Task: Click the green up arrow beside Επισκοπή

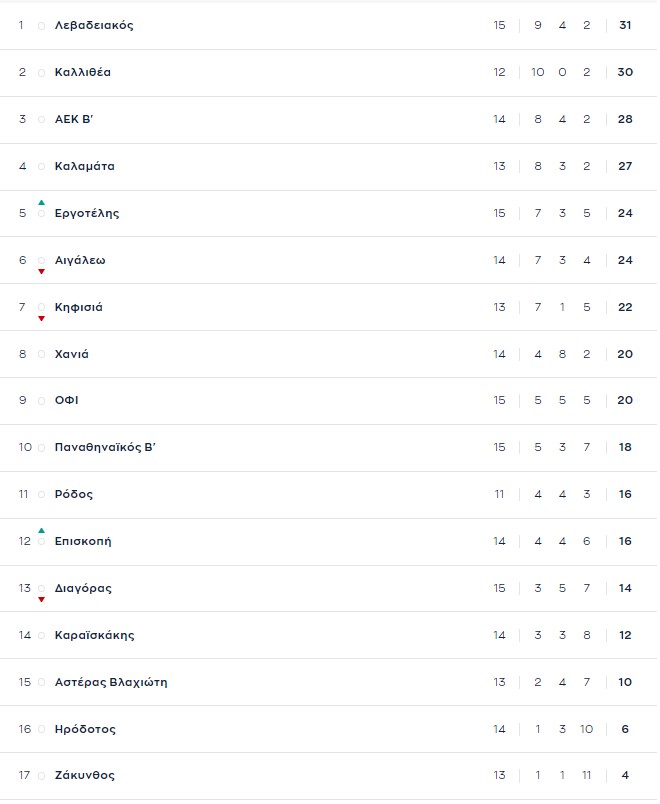Action: coord(42,531)
